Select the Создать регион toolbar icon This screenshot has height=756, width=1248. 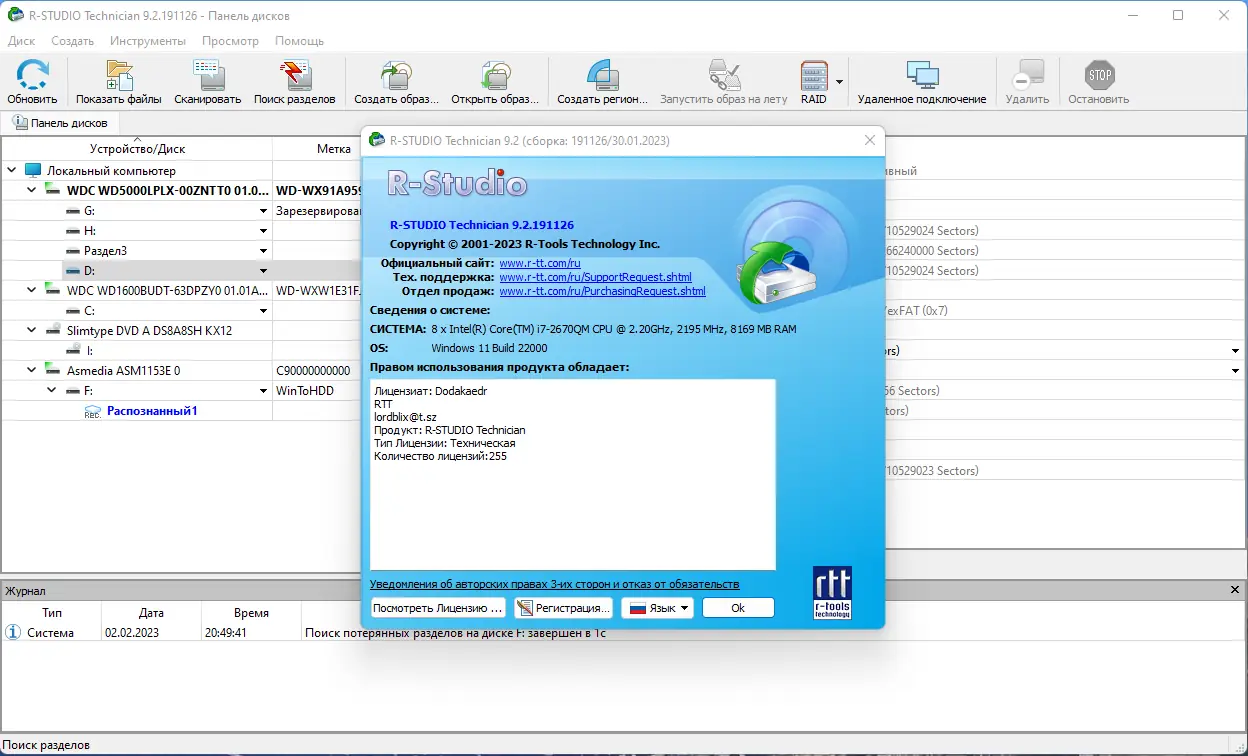click(601, 80)
